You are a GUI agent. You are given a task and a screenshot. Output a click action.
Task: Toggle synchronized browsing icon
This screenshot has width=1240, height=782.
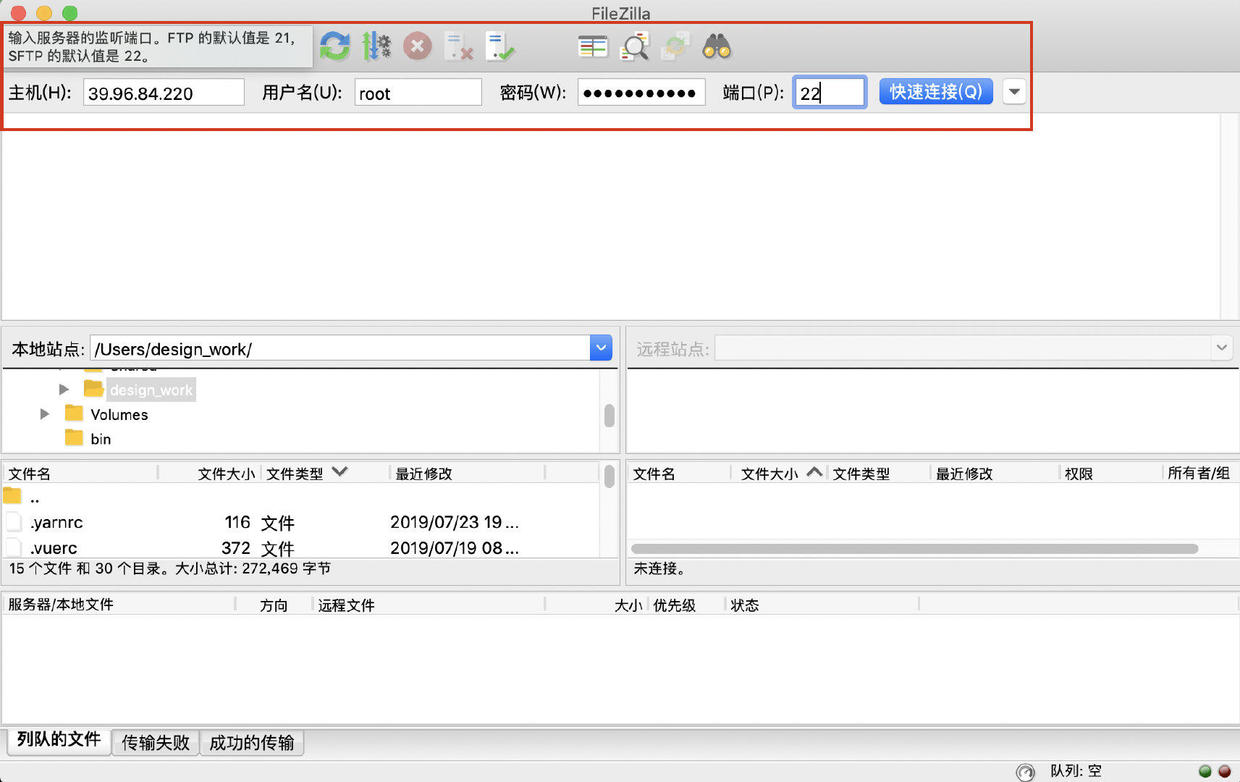[x=676, y=46]
